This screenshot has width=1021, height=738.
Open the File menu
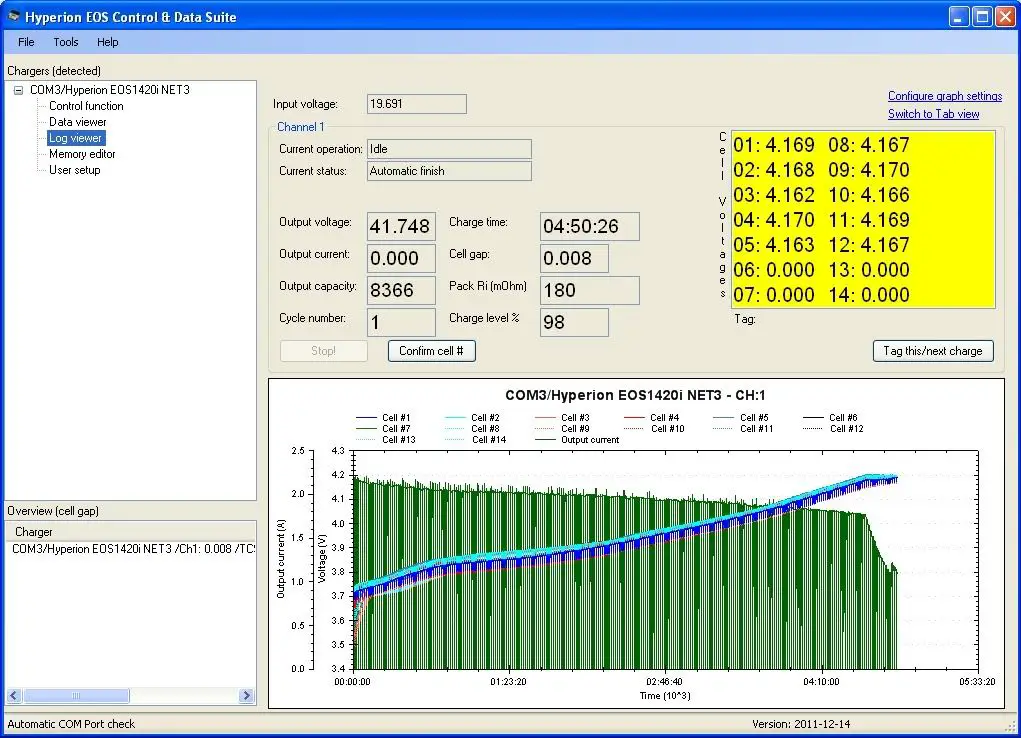tap(26, 42)
